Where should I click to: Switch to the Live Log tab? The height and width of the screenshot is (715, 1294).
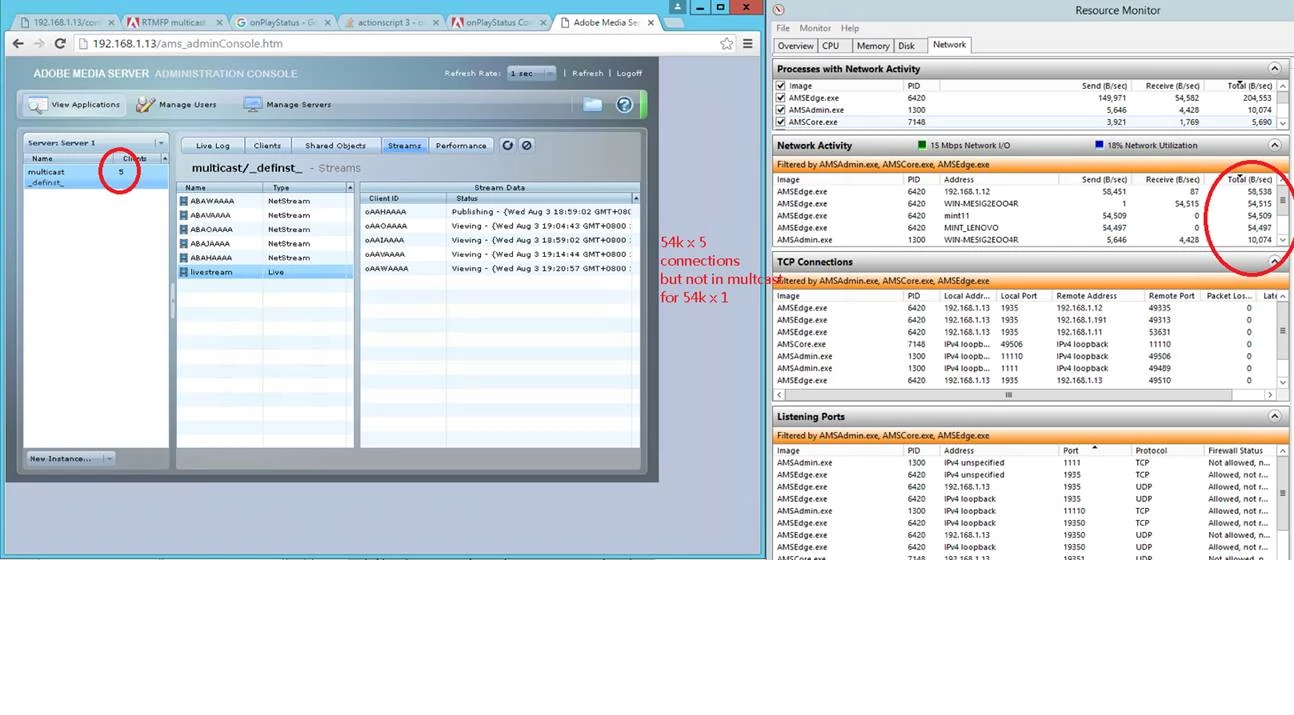(x=212, y=146)
